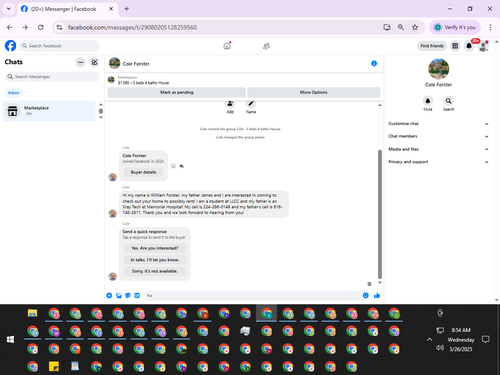
Task: Click the chat list scrollbar
Action: (101, 111)
